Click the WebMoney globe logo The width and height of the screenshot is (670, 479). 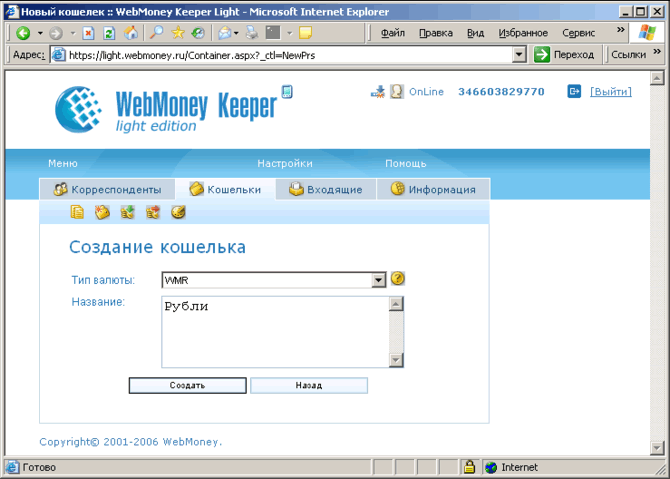pyautogui.click(x=79, y=109)
